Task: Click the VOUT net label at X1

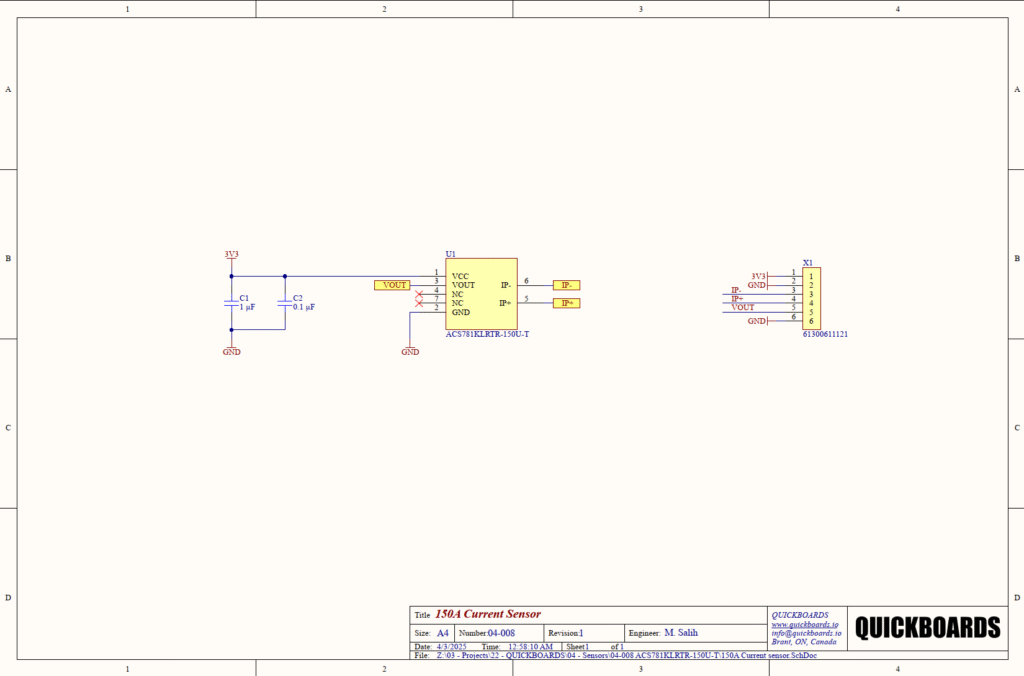Action: 743,308
